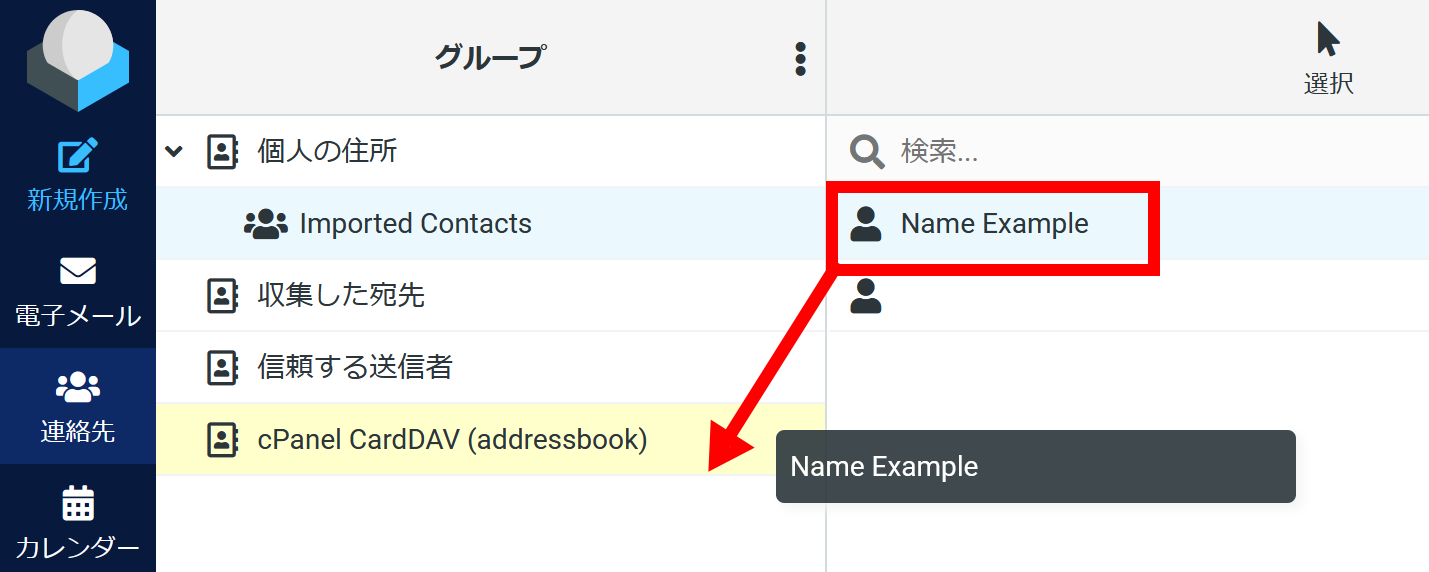
Task: Click the Roundcube logo
Action: click(x=78, y=60)
